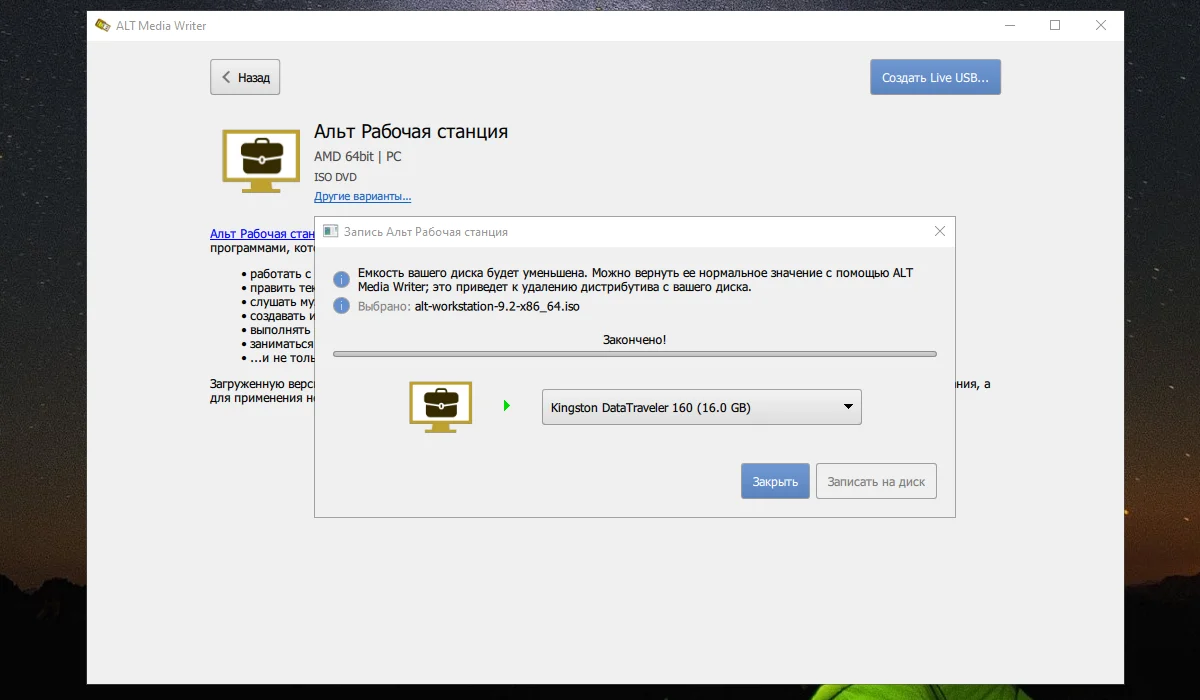Open the Kingston DataTraveler drive dropdown

tap(701, 407)
